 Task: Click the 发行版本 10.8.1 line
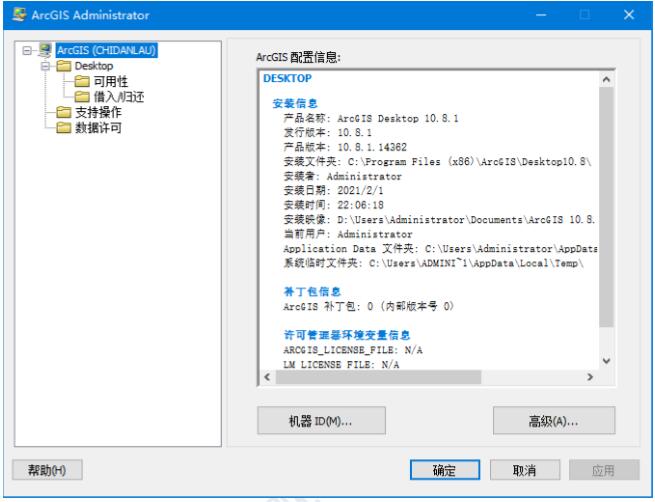tap(328, 132)
